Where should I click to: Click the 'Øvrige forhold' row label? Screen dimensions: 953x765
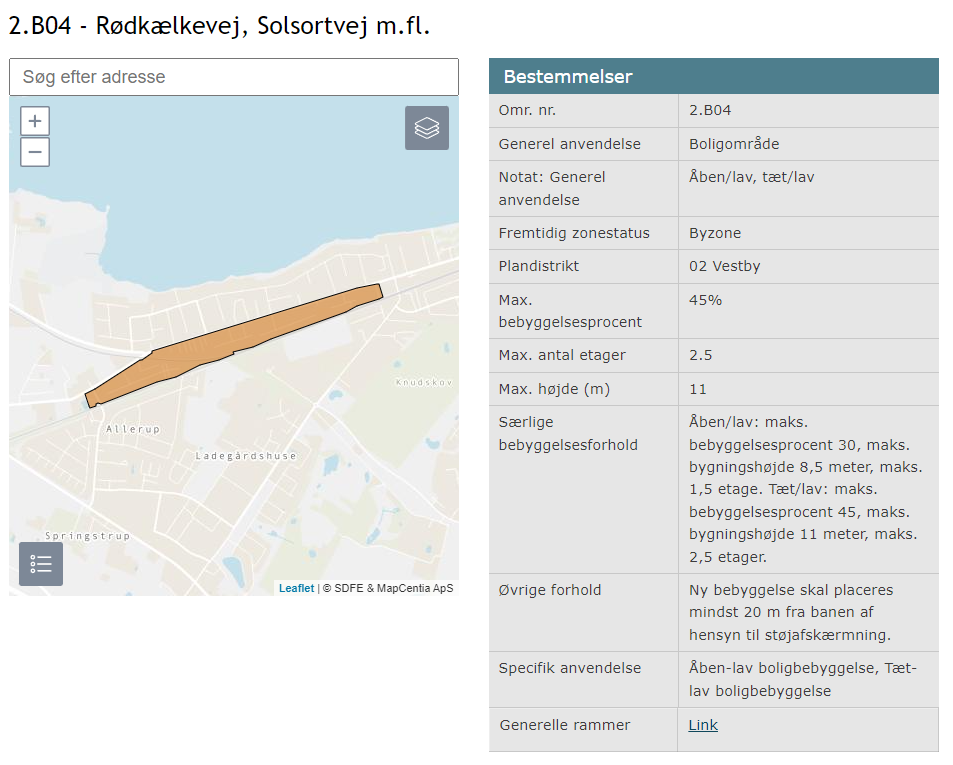pyautogui.click(x=550, y=590)
